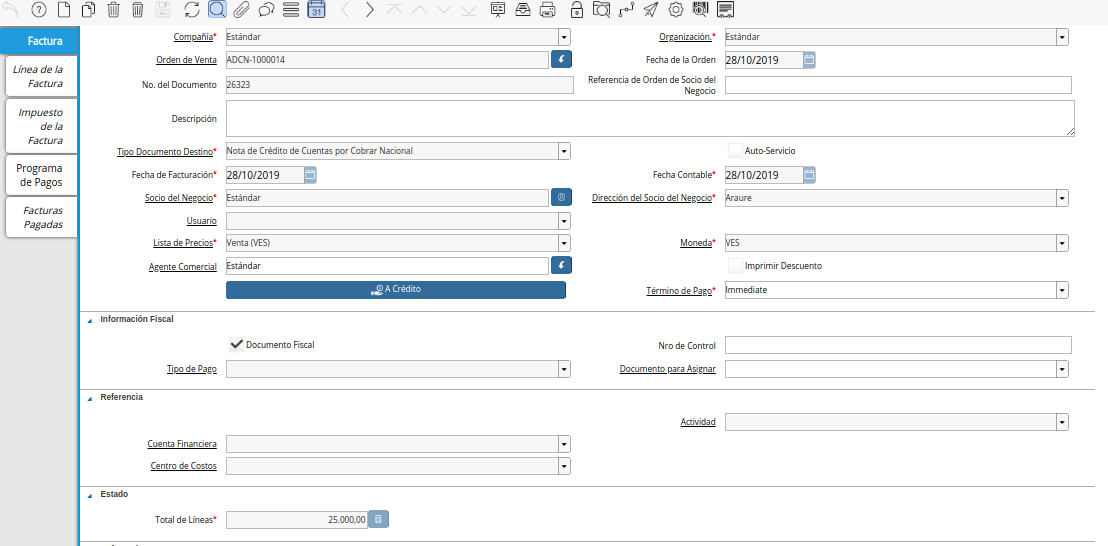Create a new record with the blank page icon
1108x546 pixels.
pyautogui.click(x=64, y=10)
